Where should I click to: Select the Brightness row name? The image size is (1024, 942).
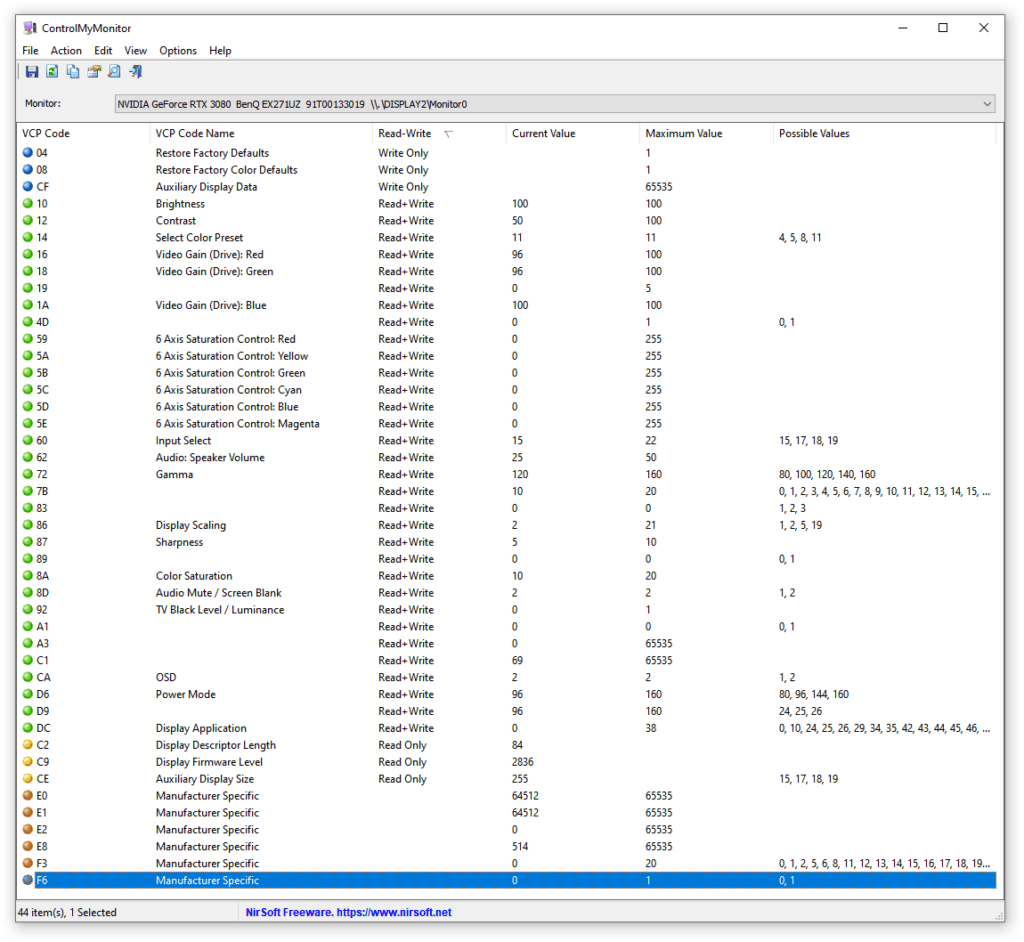[x=180, y=203]
